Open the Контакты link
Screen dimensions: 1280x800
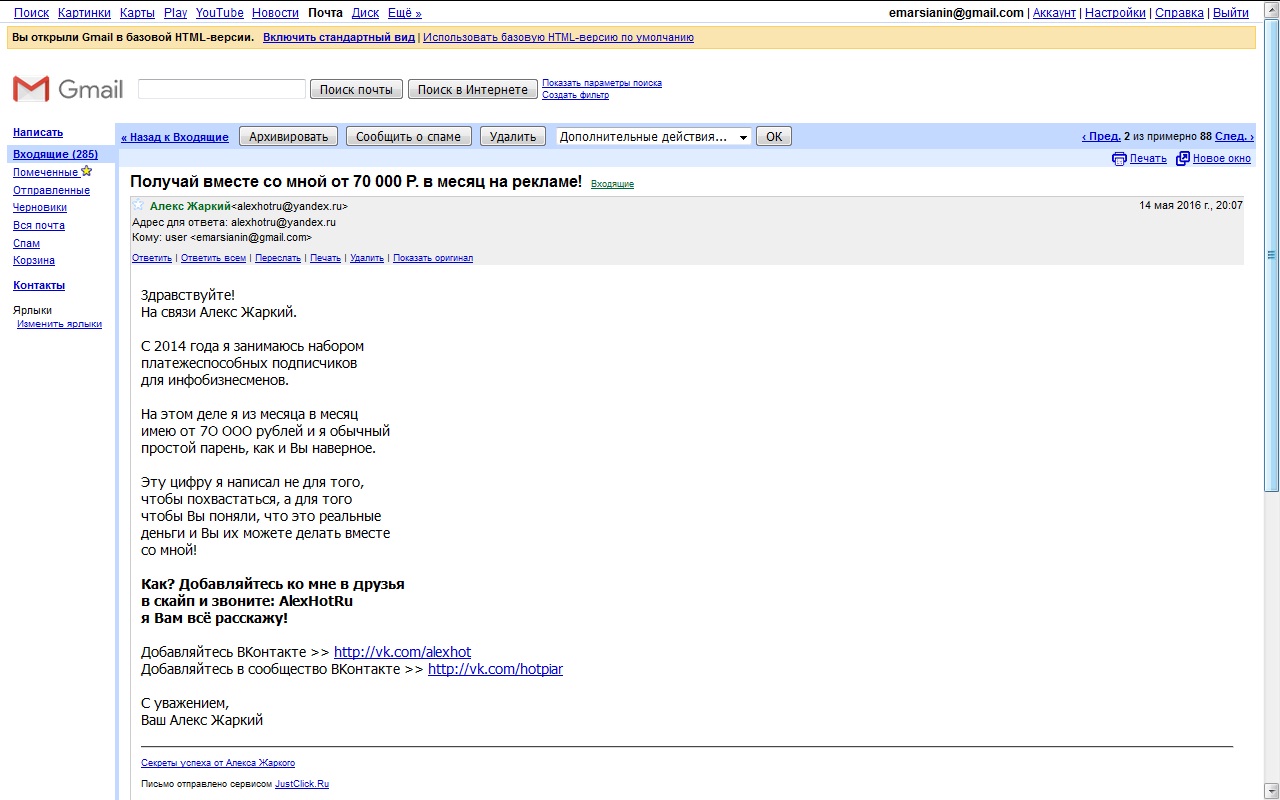tap(39, 285)
